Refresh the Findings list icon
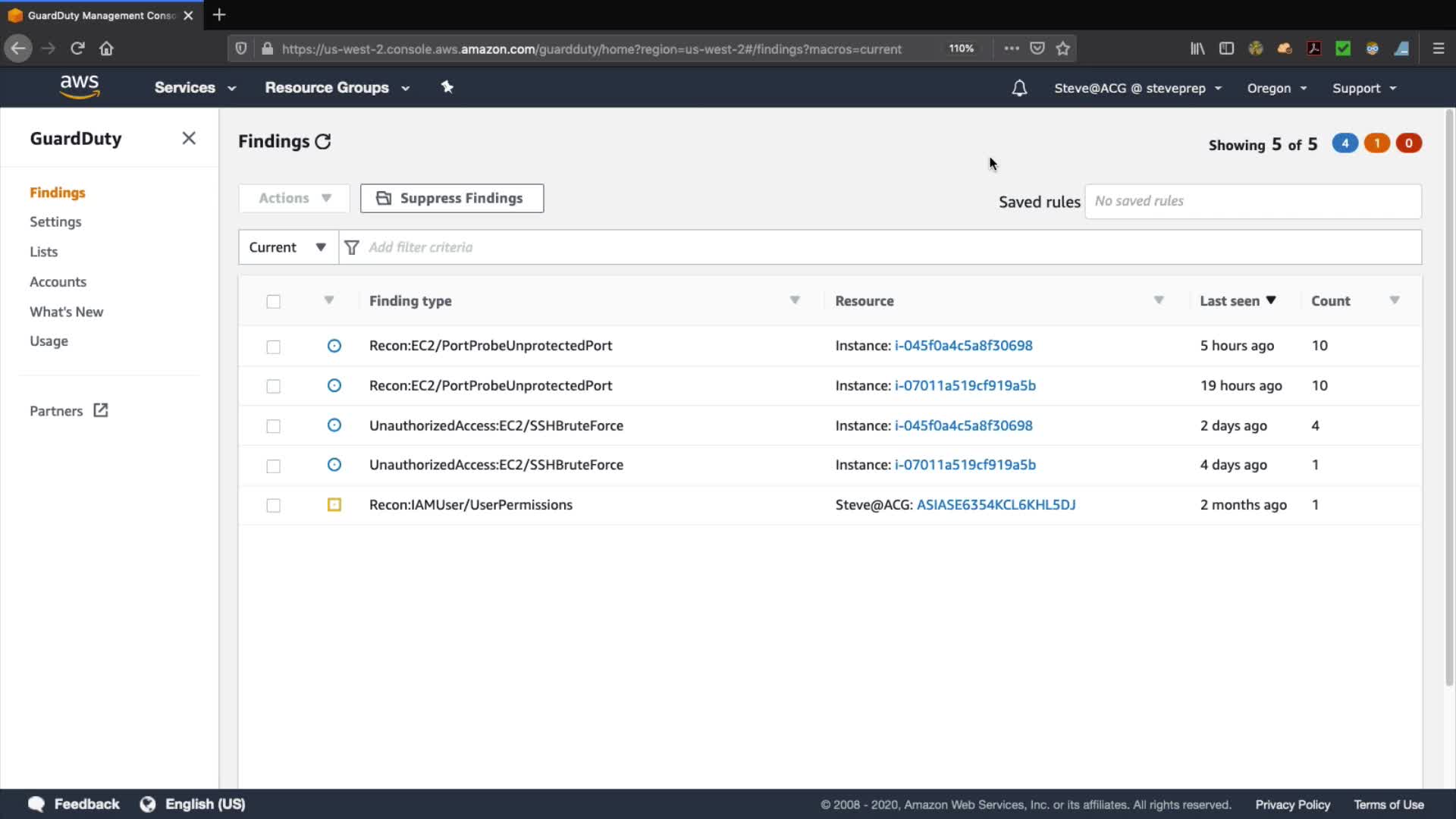The width and height of the screenshot is (1456, 819). coord(323,142)
